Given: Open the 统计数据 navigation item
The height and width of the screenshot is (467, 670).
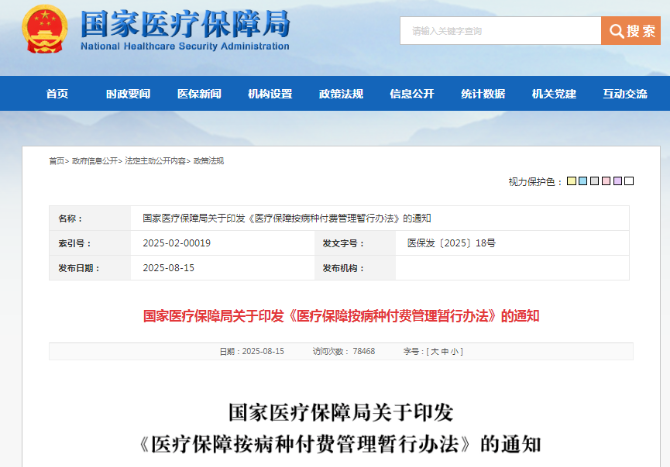Looking at the screenshot, I should 483,94.
